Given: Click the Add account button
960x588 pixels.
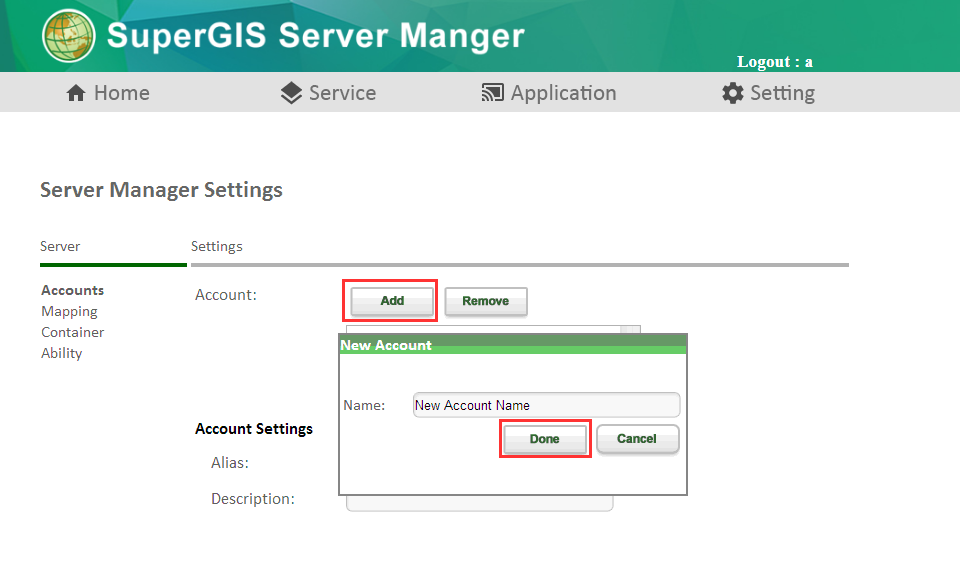Looking at the screenshot, I should coord(392,301).
